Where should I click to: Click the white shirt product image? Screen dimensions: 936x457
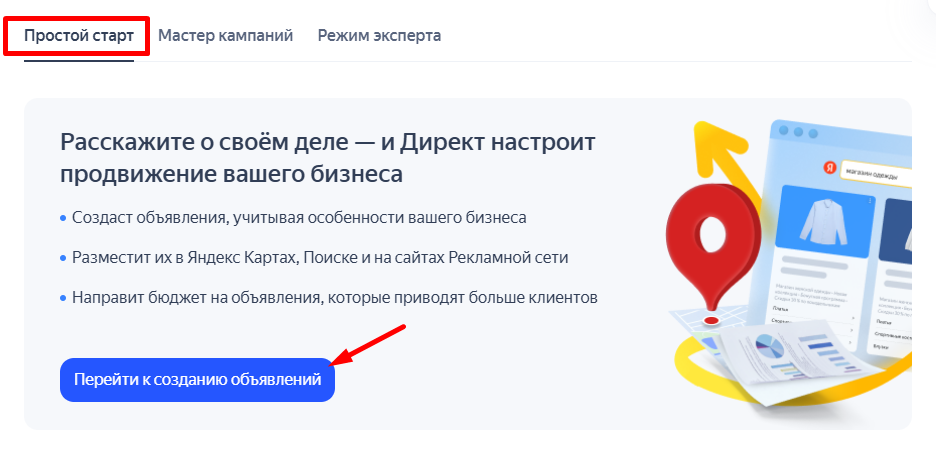[x=819, y=226]
